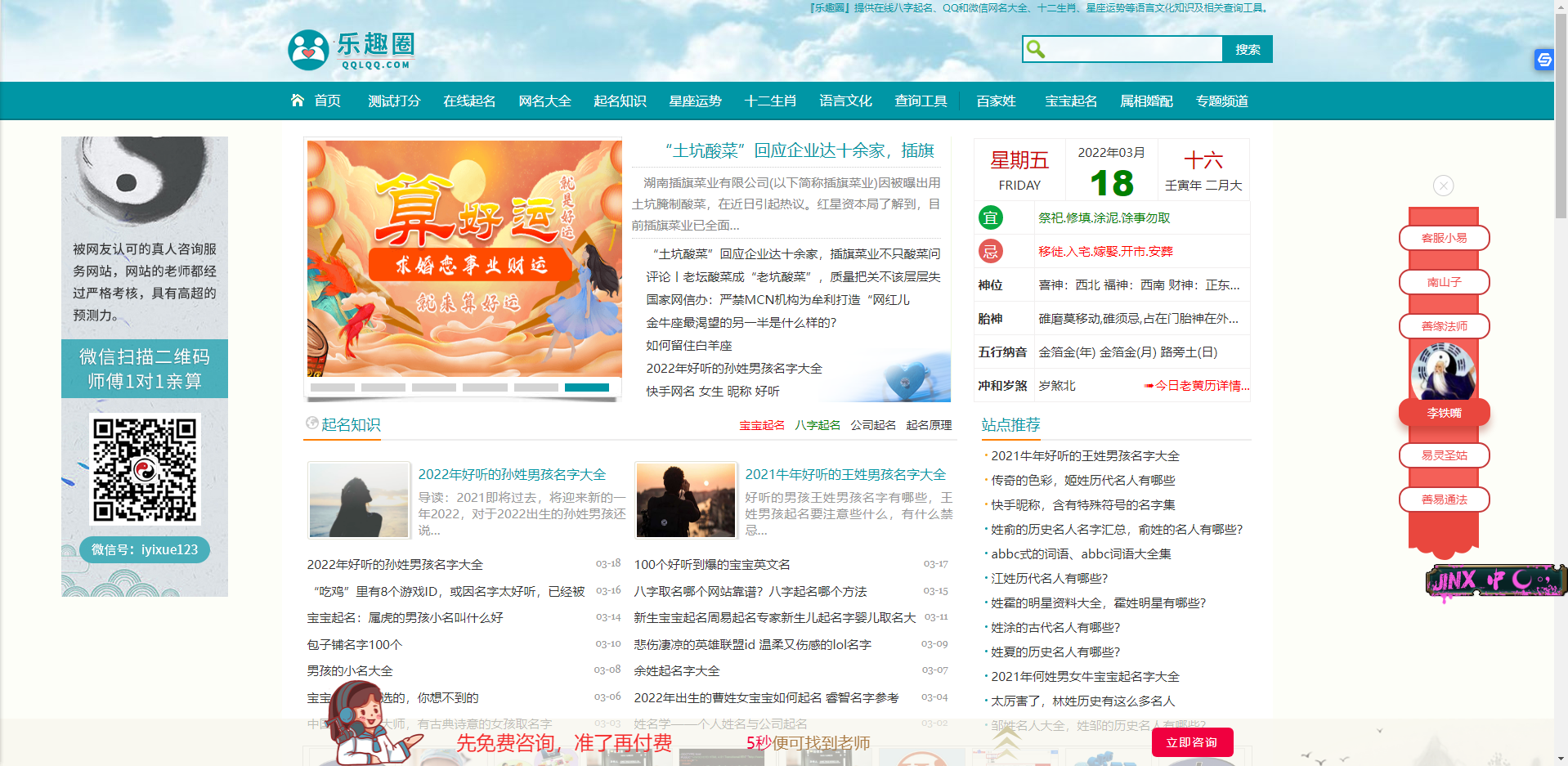
Task: Open 专题频道 nav item
Action: [x=1221, y=101]
